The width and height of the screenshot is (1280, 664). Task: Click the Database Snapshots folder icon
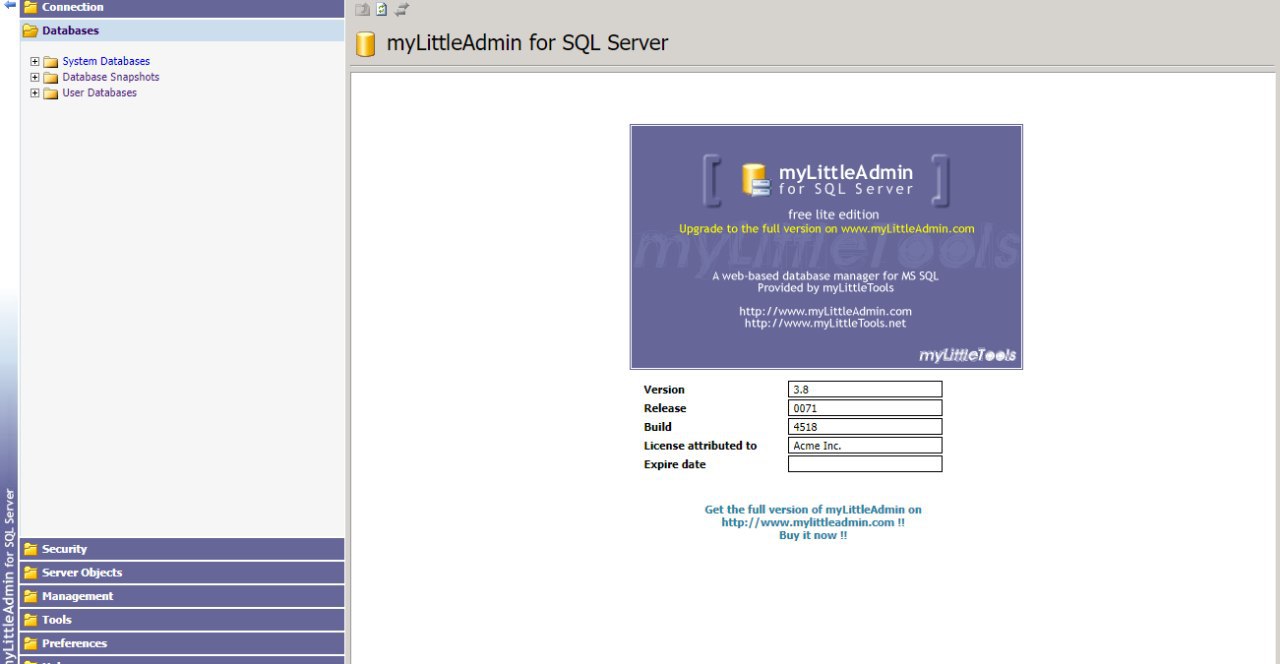51,77
